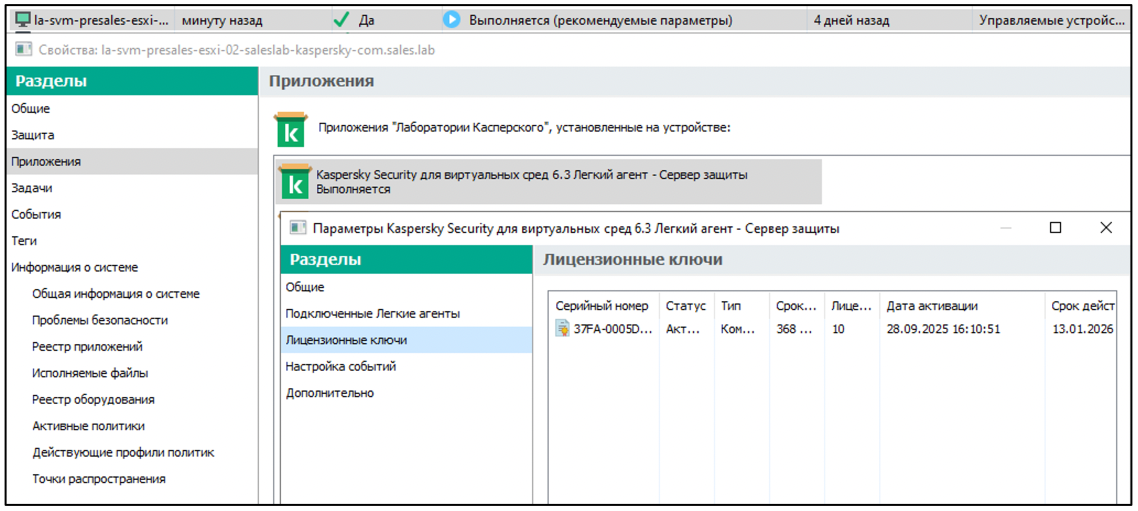This screenshot has height=511, width=1138.
Task: Click the Акт... status cell
Action: (684, 329)
